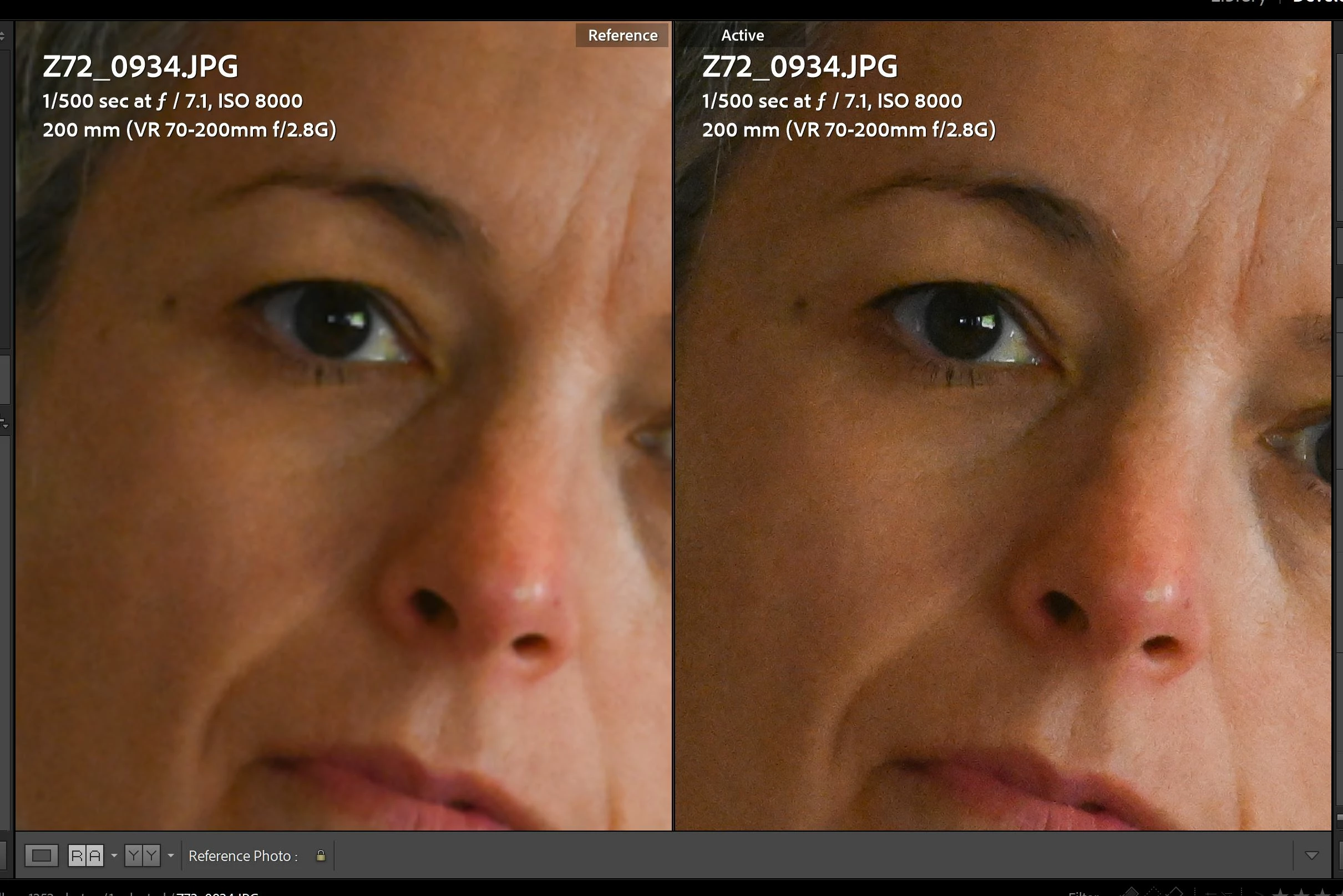Viewport: 1343px width, 896px height.
Task: Click the Active photo preview image
Action: click(1003, 457)
